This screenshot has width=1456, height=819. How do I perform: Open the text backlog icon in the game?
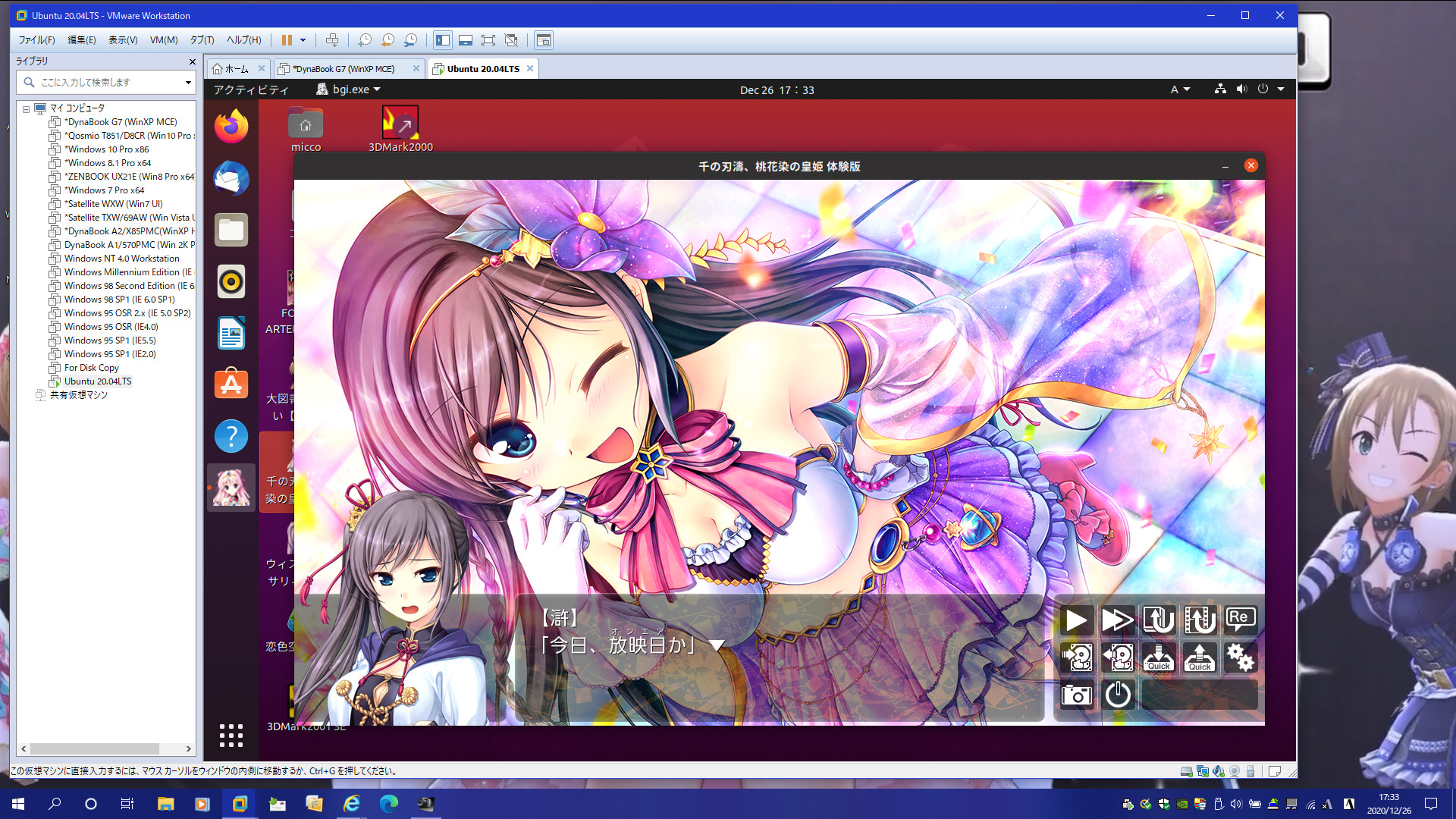(x=1159, y=620)
